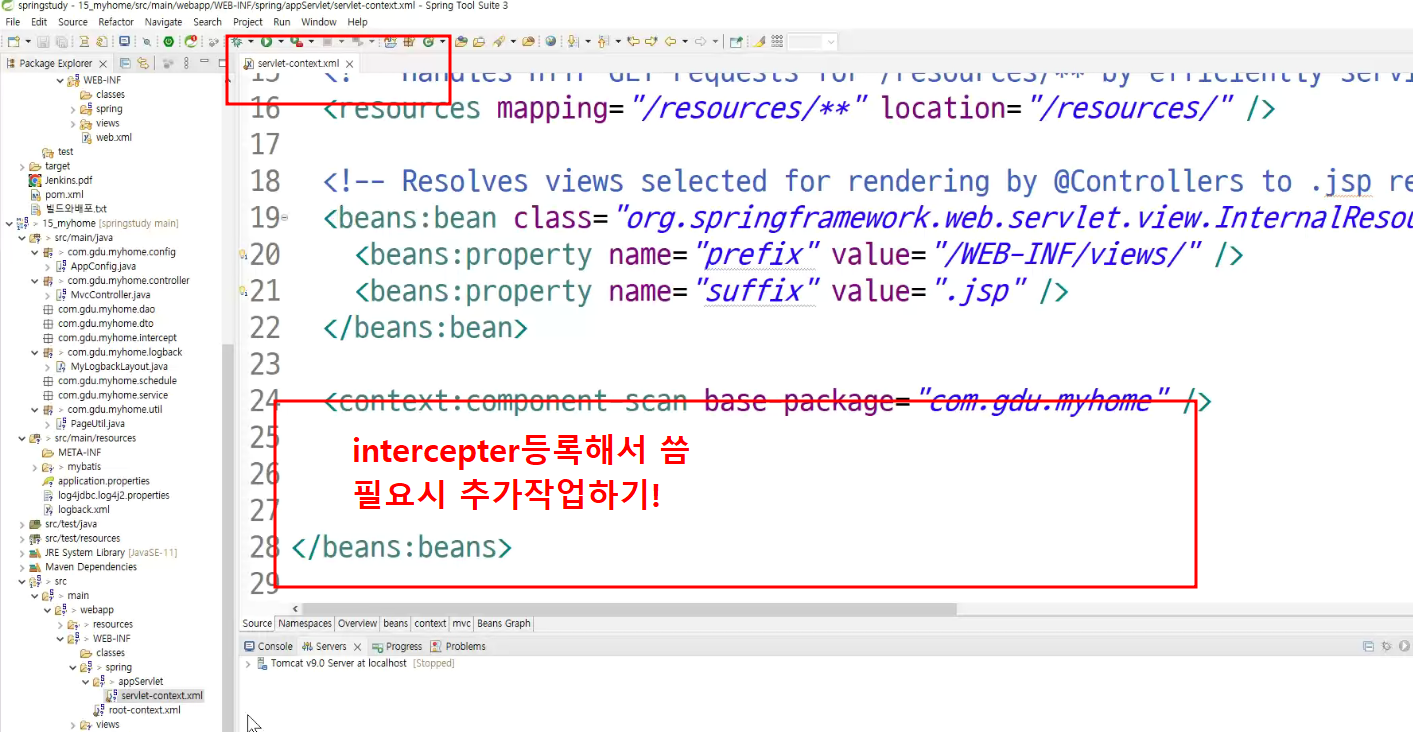Open Package Explorer View Menu dots
1413x732 pixels.
point(186,63)
